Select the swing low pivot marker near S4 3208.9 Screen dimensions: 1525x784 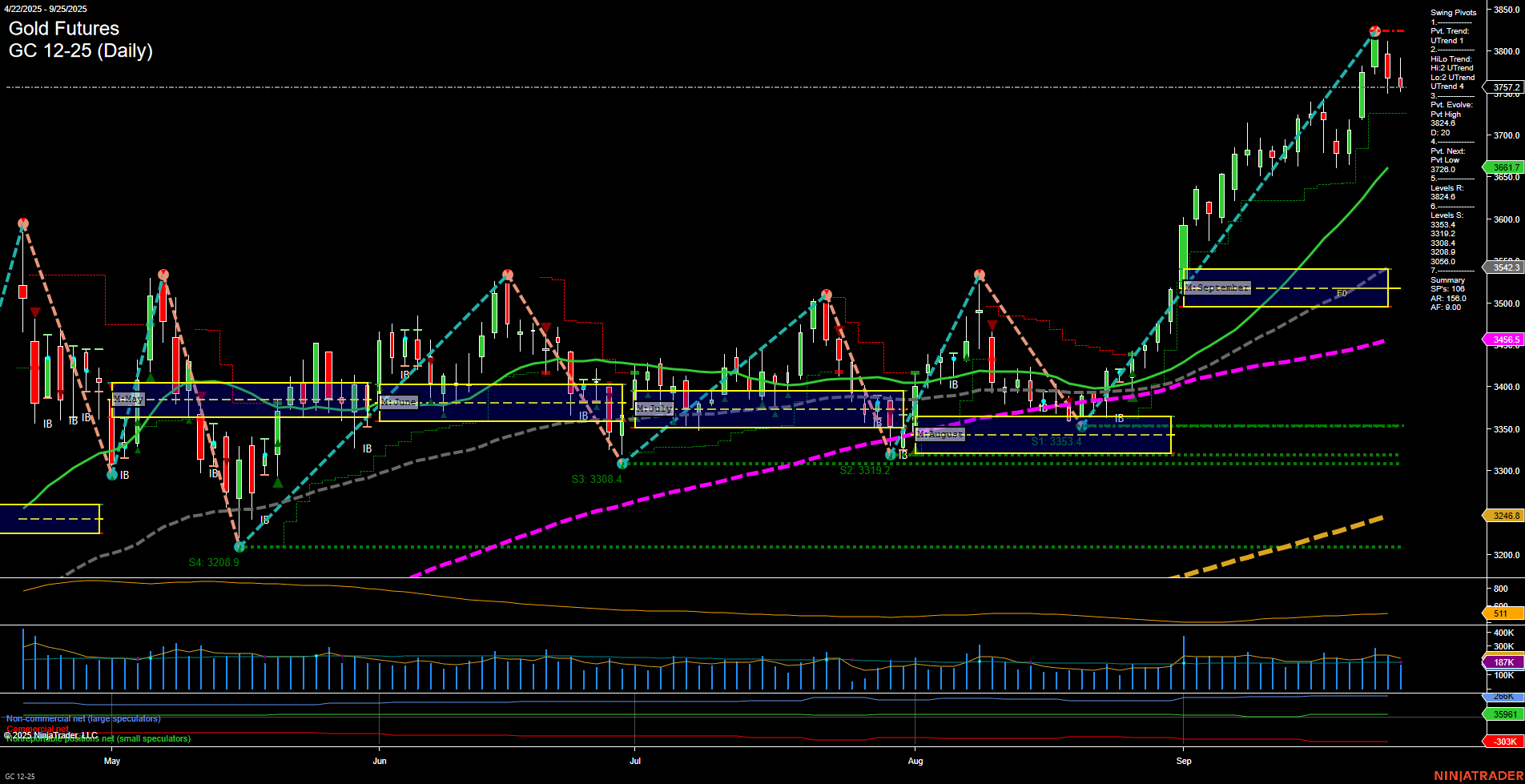tap(239, 547)
